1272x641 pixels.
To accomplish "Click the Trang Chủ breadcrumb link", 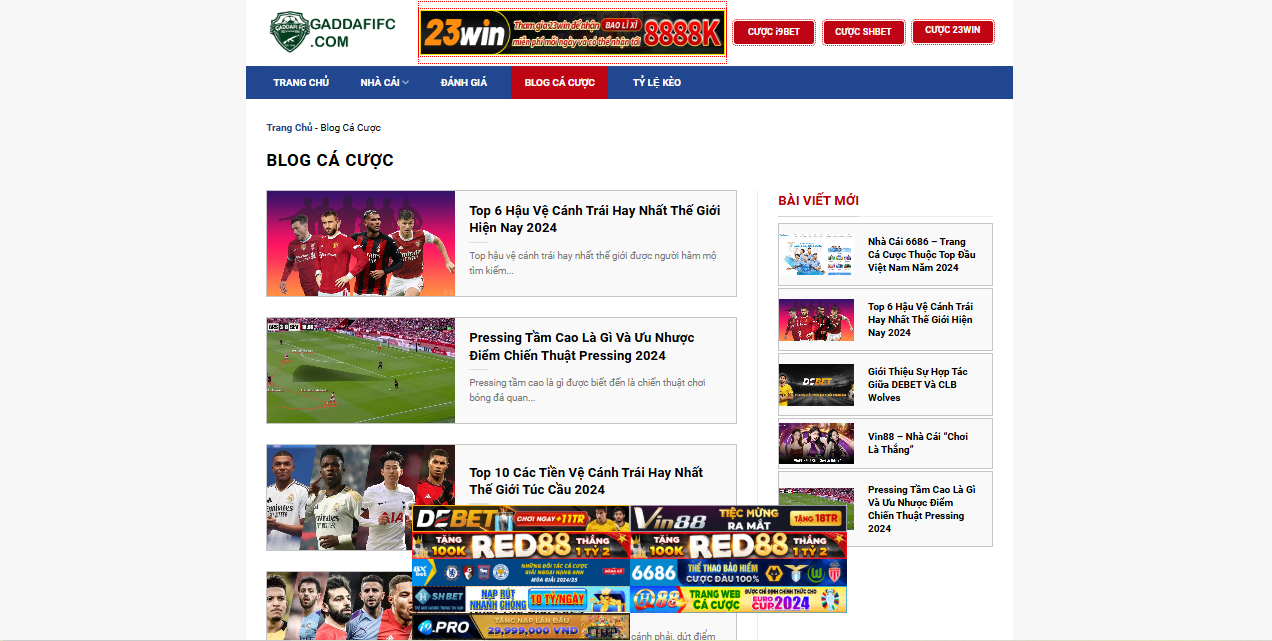I will (289, 128).
